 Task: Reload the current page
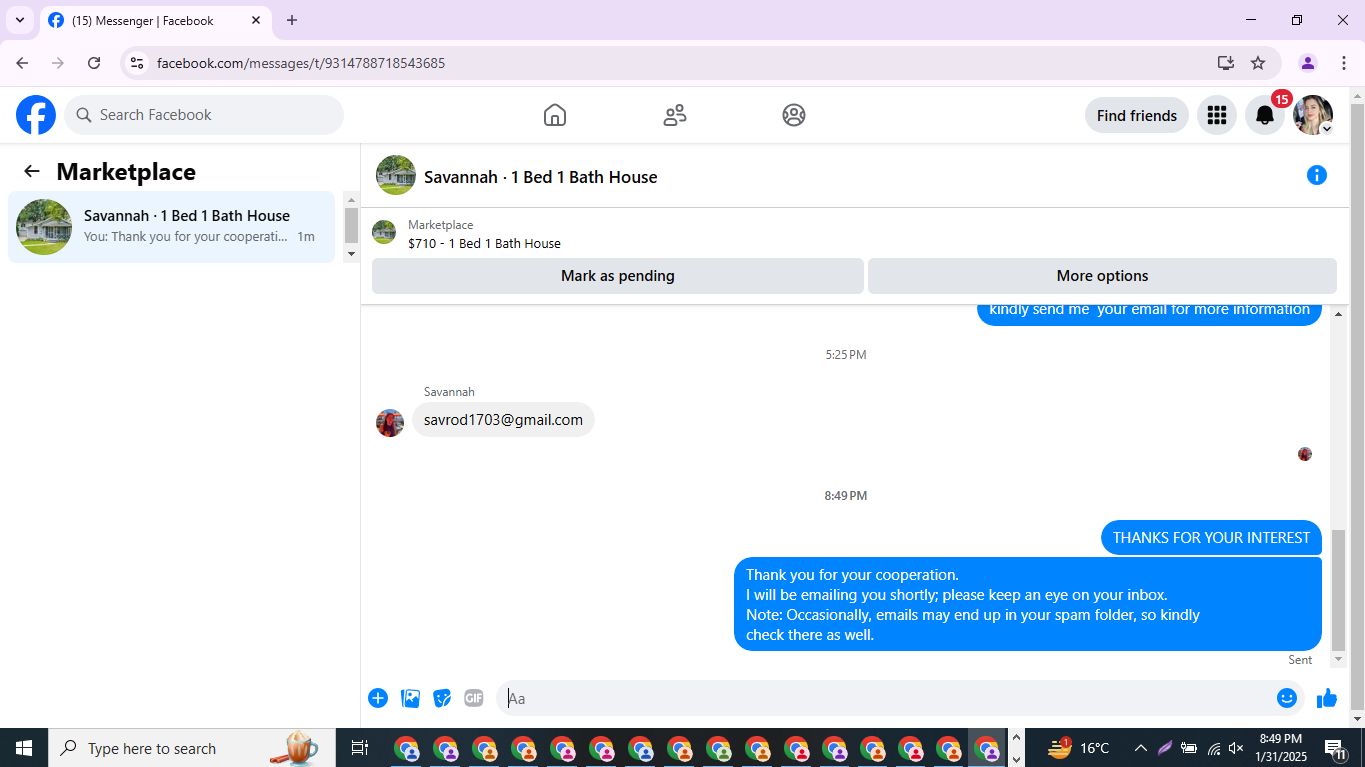pos(94,63)
